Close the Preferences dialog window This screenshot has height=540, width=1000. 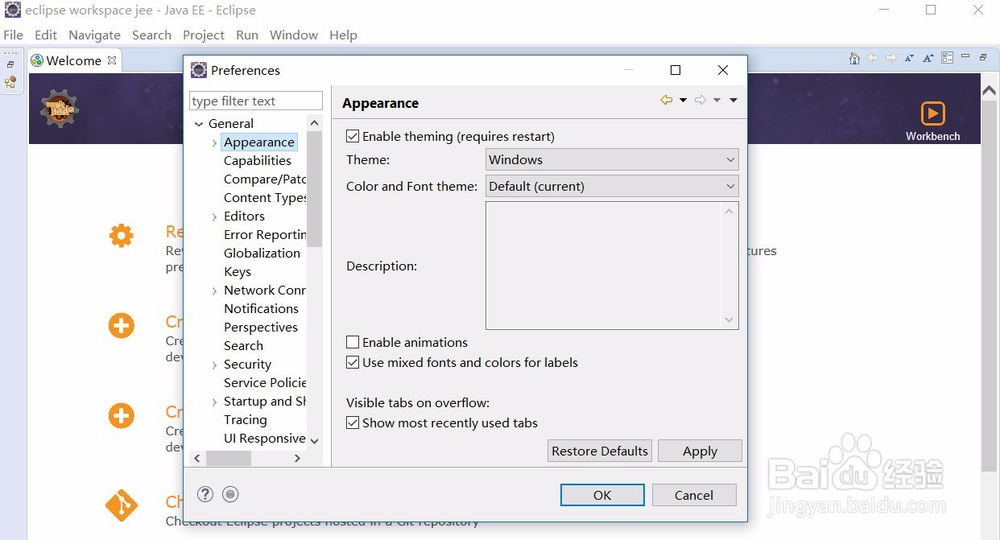click(x=723, y=70)
